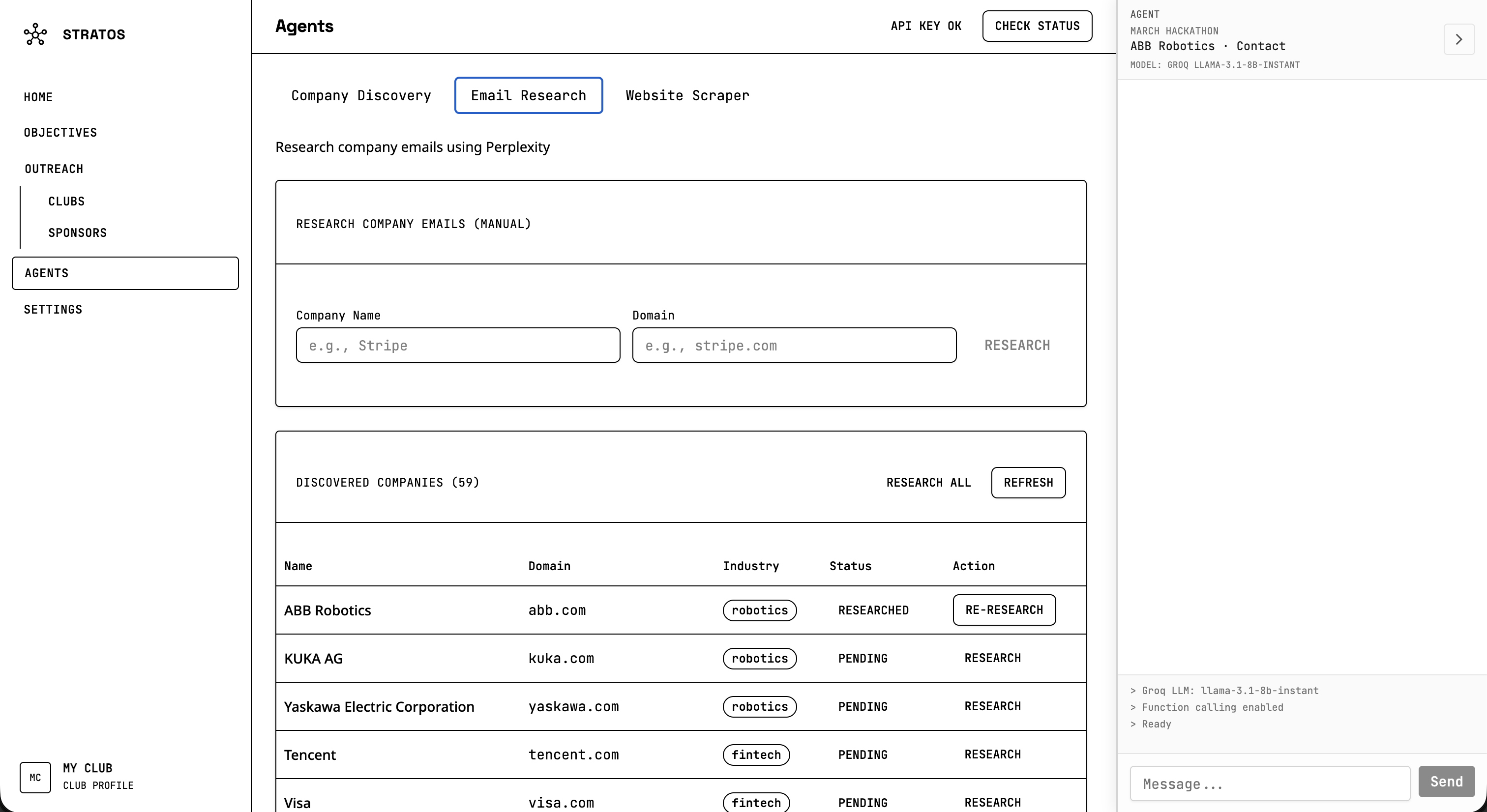Expand Outreach section in sidebar
The height and width of the screenshot is (812, 1487).
tap(54, 169)
